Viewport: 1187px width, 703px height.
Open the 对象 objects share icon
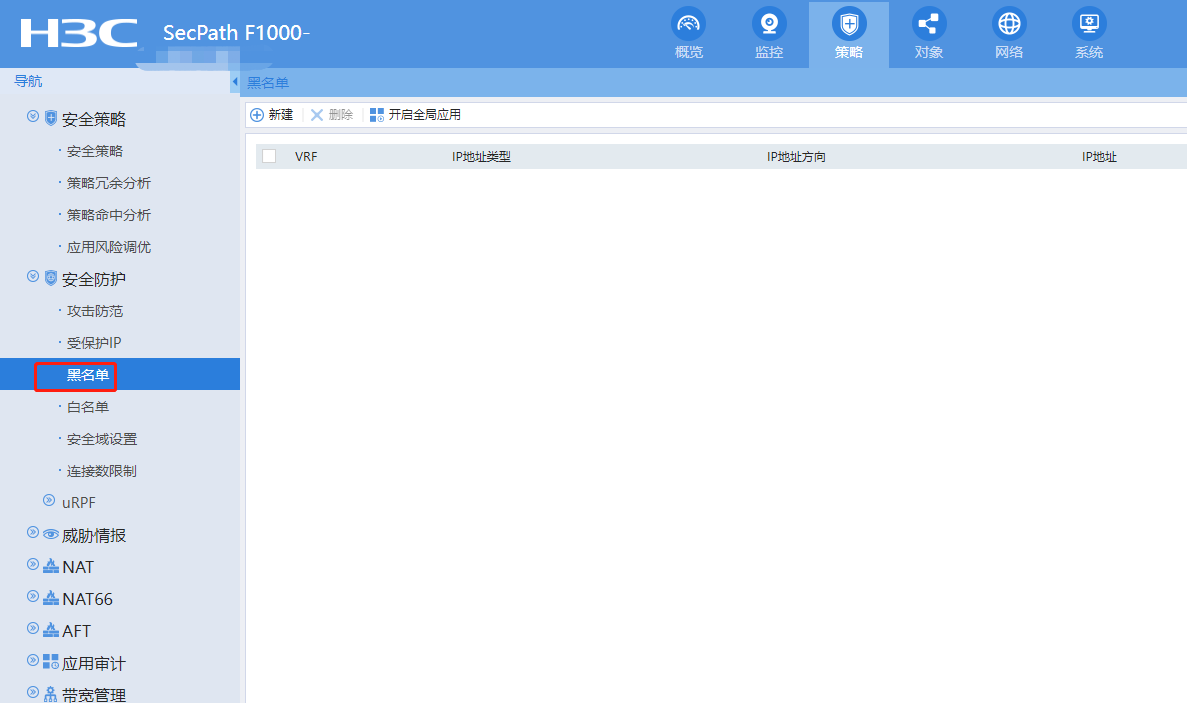click(929, 23)
